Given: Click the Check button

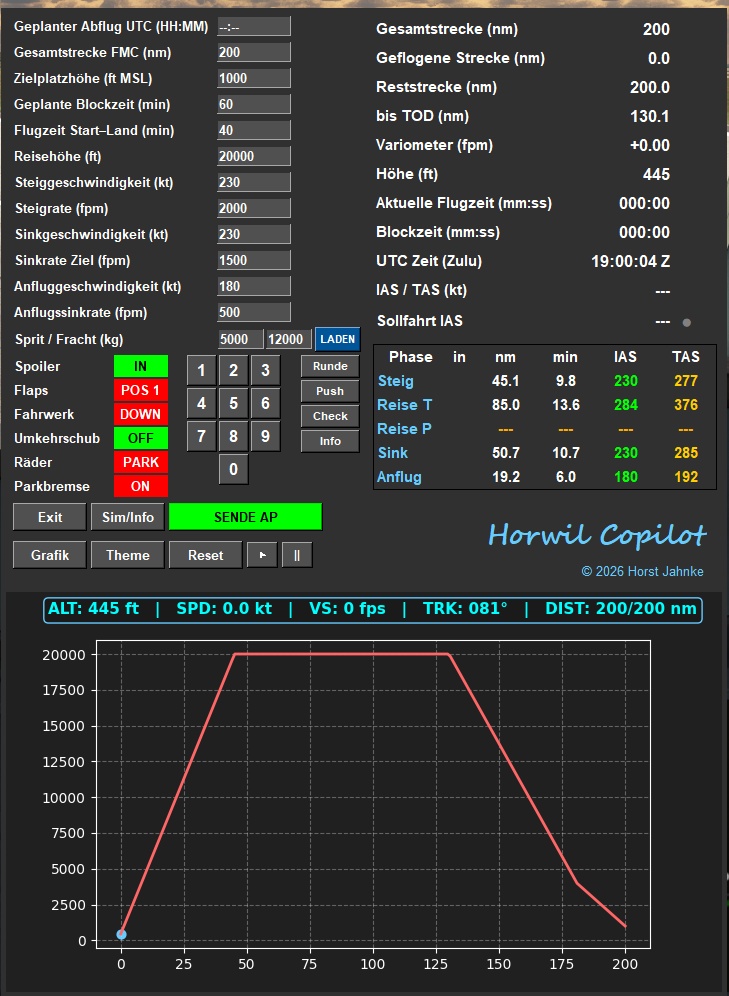Looking at the screenshot, I should (x=330, y=416).
